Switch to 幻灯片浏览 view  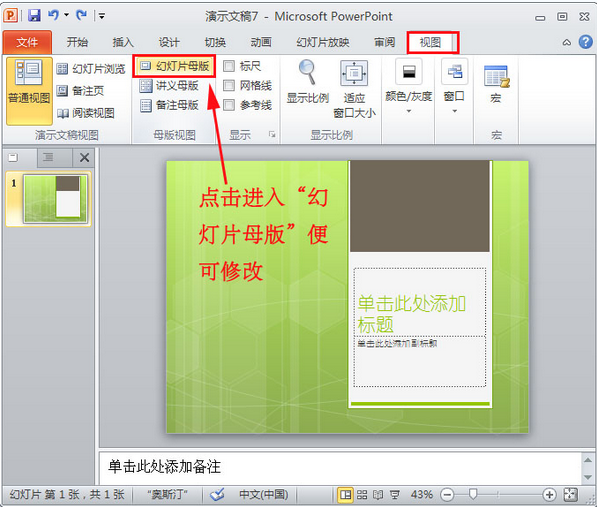[x=91, y=69]
